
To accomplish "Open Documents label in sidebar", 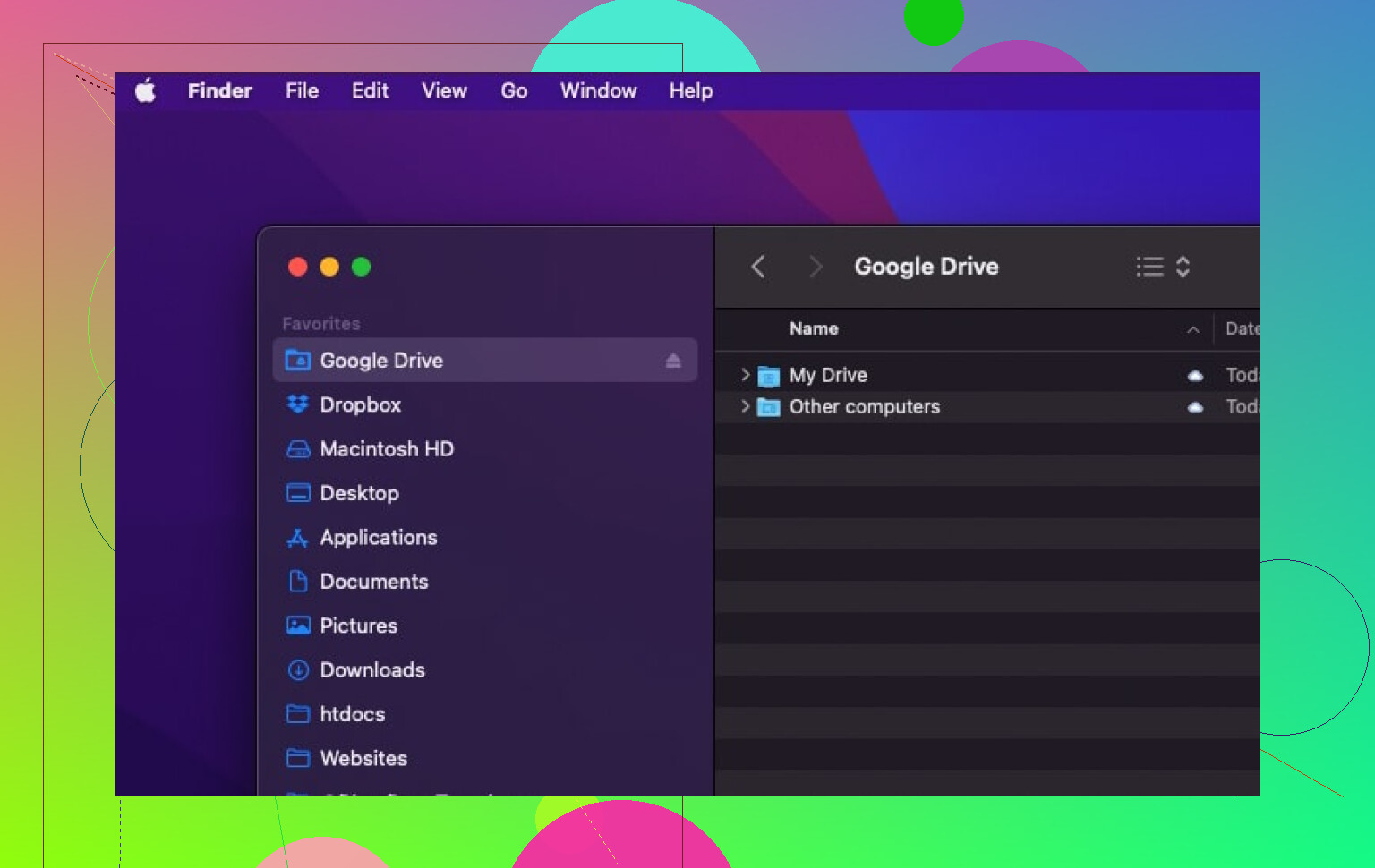I will click(x=374, y=582).
